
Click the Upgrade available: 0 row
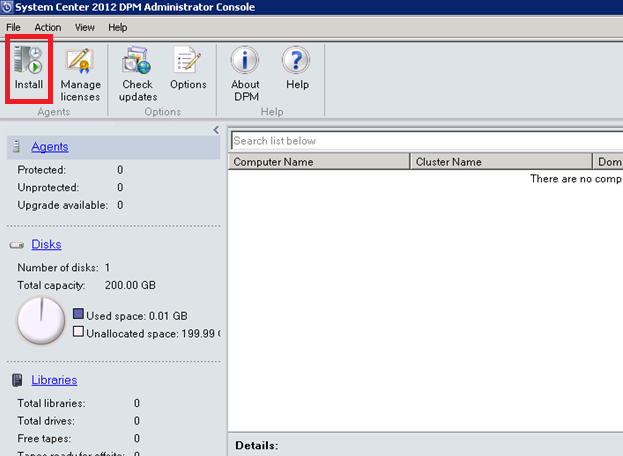click(70, 205)
